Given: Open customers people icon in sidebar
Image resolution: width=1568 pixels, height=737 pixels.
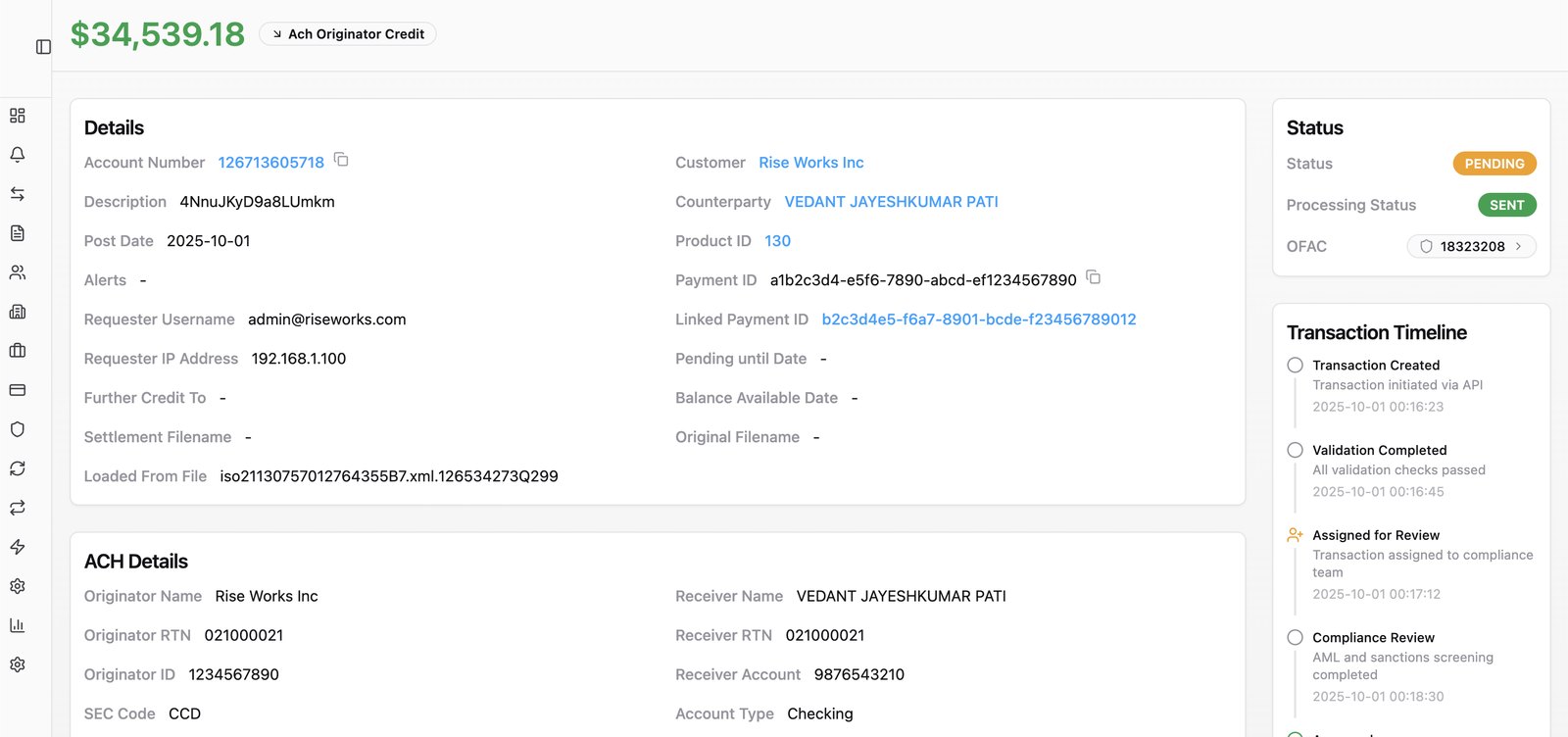Looking at the screenshot, I should click(x=18, y=272).
